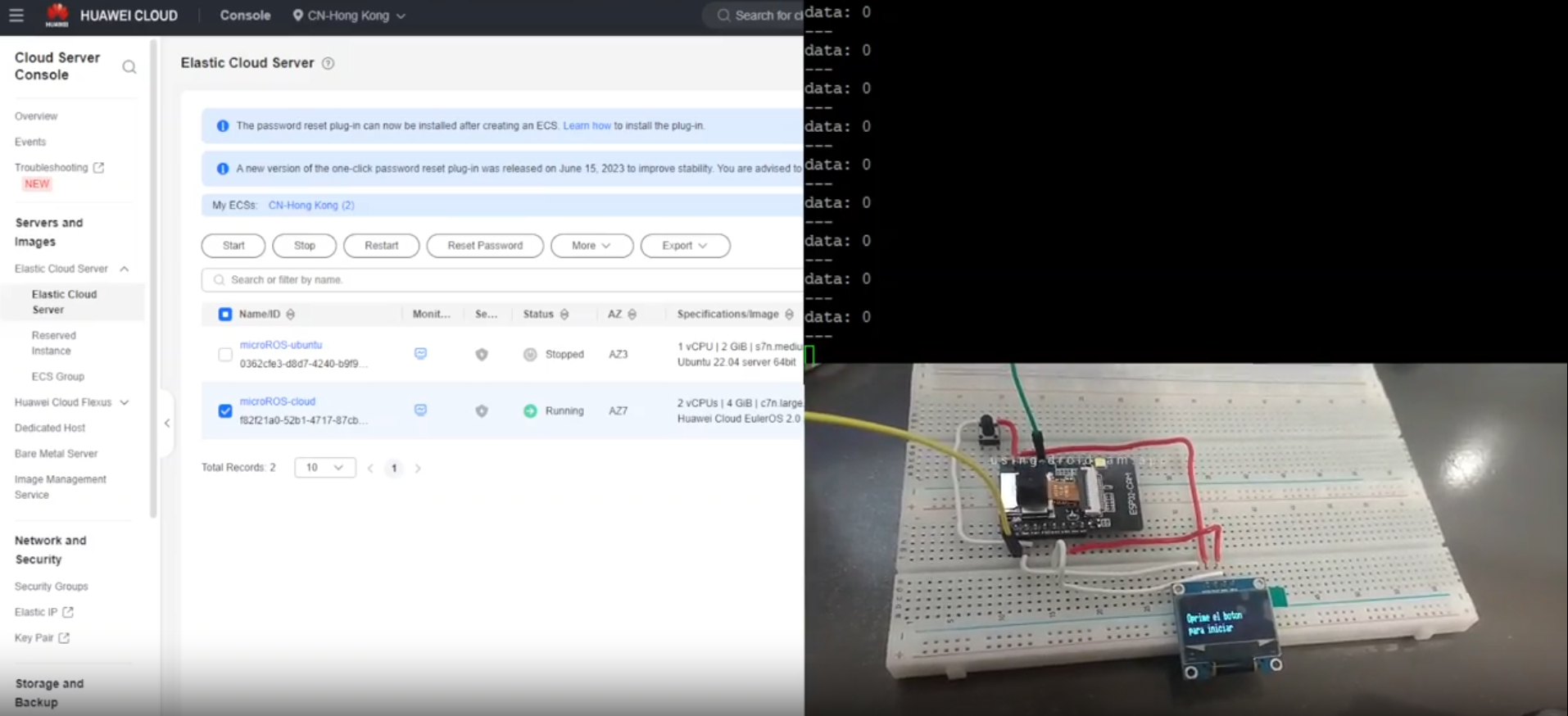The image size is (1568, 716).
Task: Open Image Management Service in the sidebar
Action: [61, 487]
